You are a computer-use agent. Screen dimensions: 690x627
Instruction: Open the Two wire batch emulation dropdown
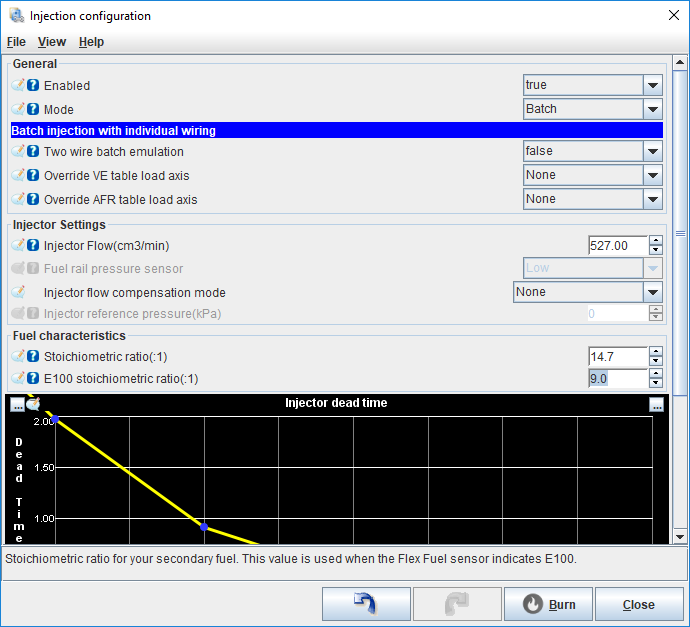653,152
